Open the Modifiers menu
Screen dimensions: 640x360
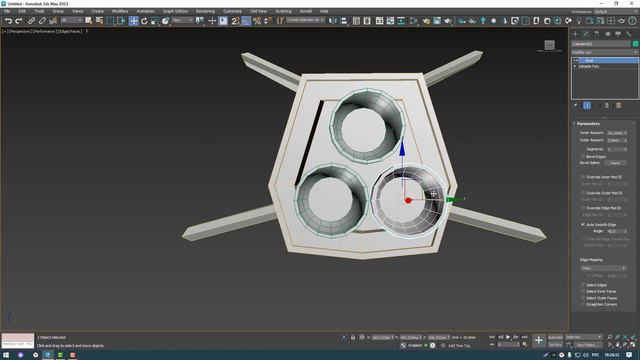(120, 11)
